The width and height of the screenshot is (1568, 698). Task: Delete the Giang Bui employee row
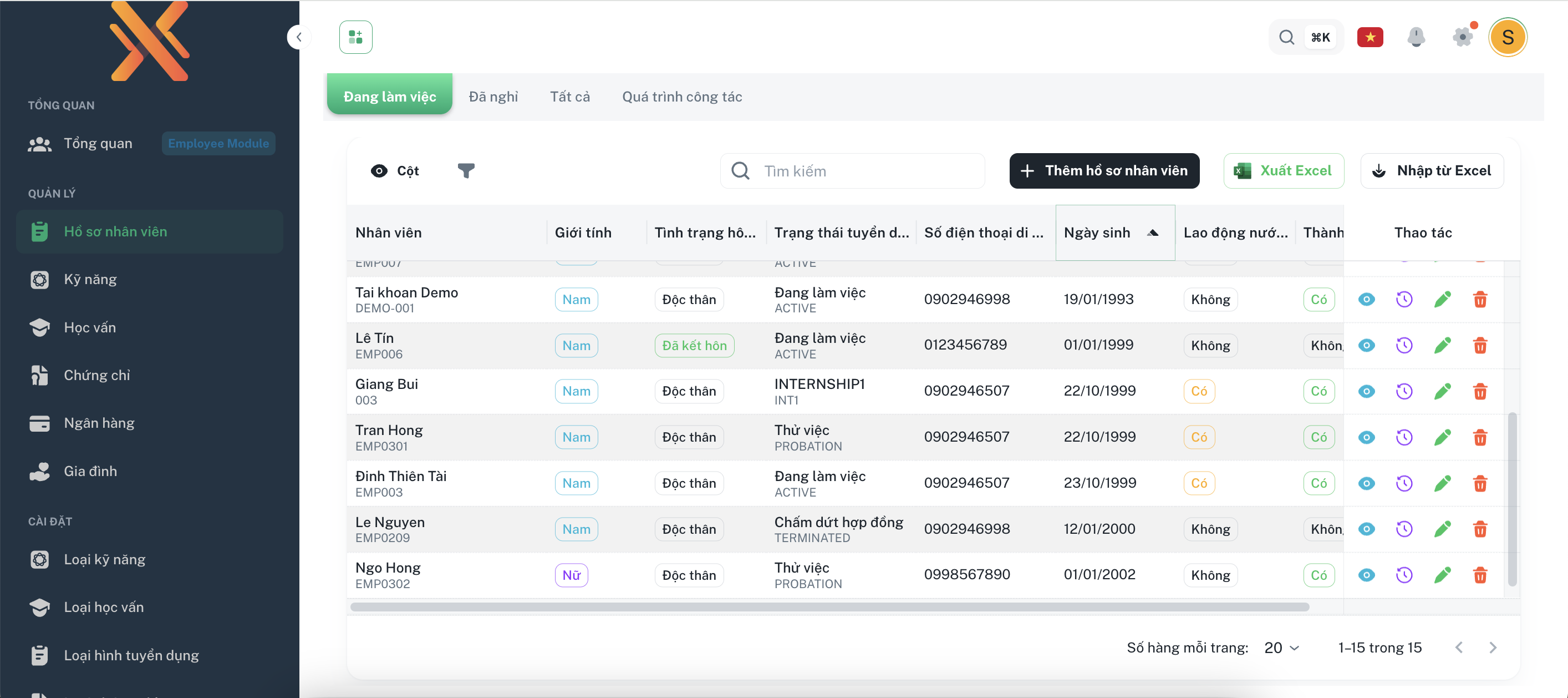point(1480,391)
